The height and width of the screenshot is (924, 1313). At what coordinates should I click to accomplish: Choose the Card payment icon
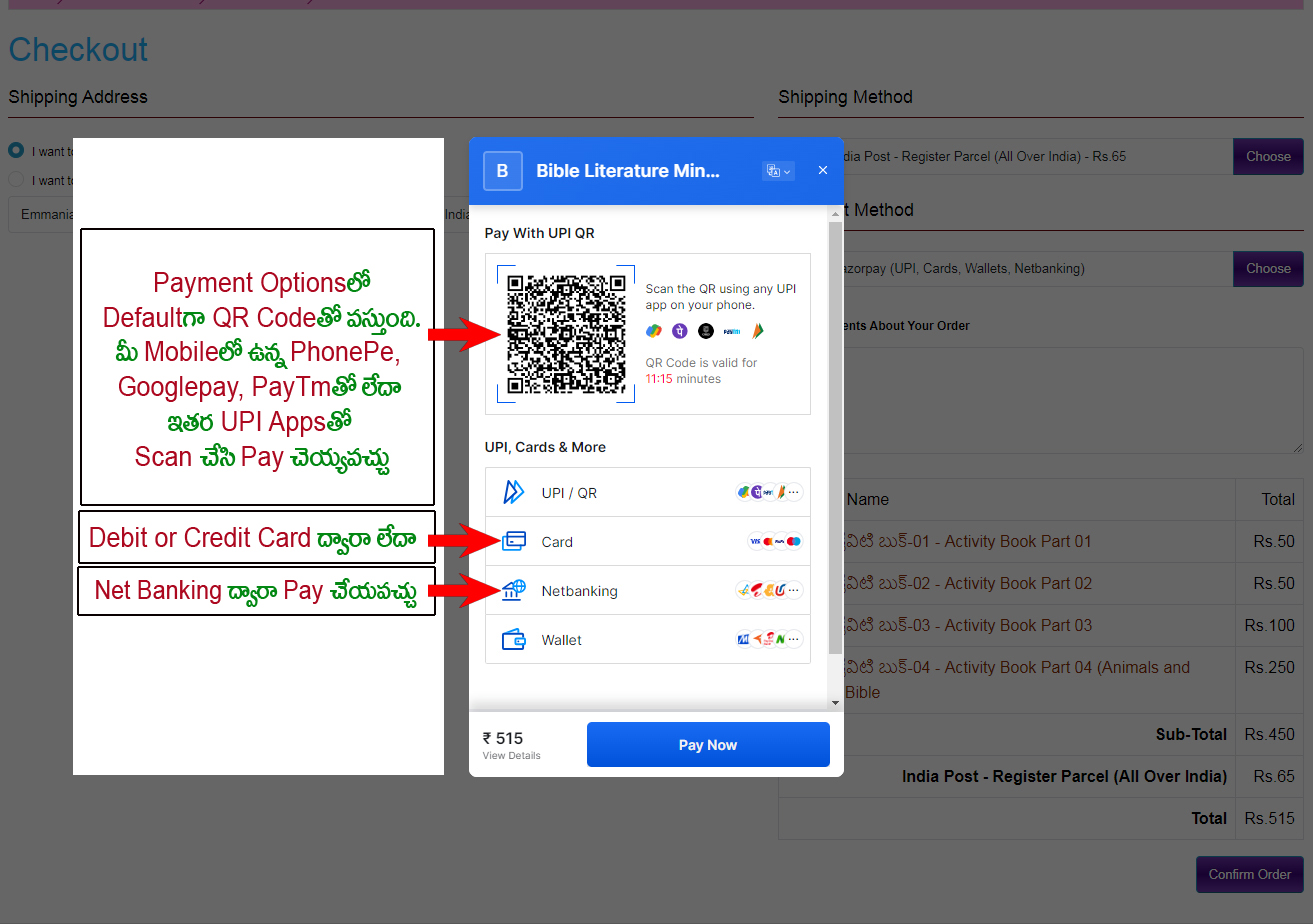point(514,541)
